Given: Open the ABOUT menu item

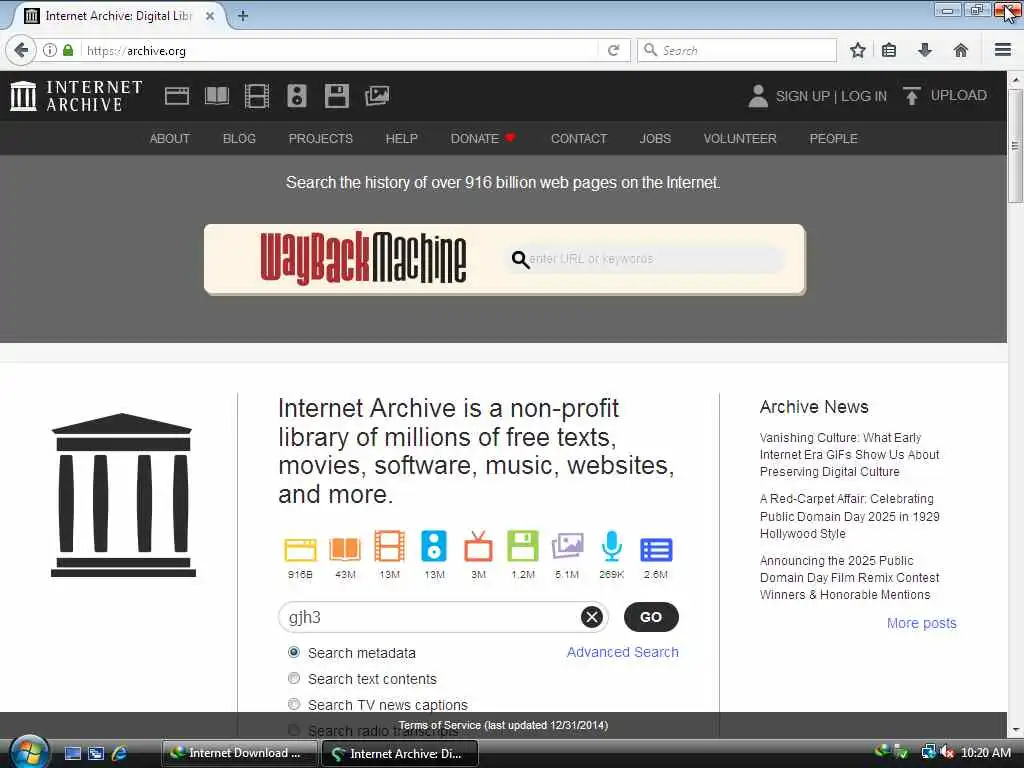Looking at the screenshot, I should (x=170, y=138).
